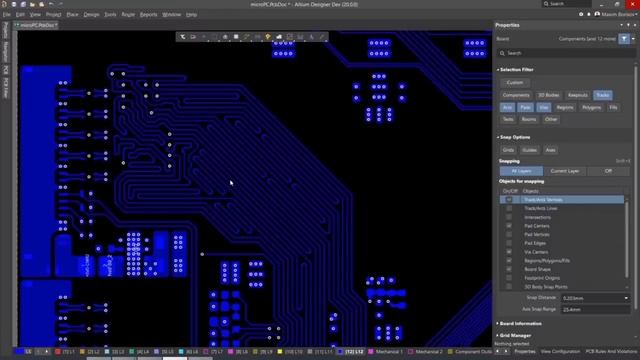Open the Selection Filter in the Active Bar
Screen dimensions: 640x360
[182, 37]
